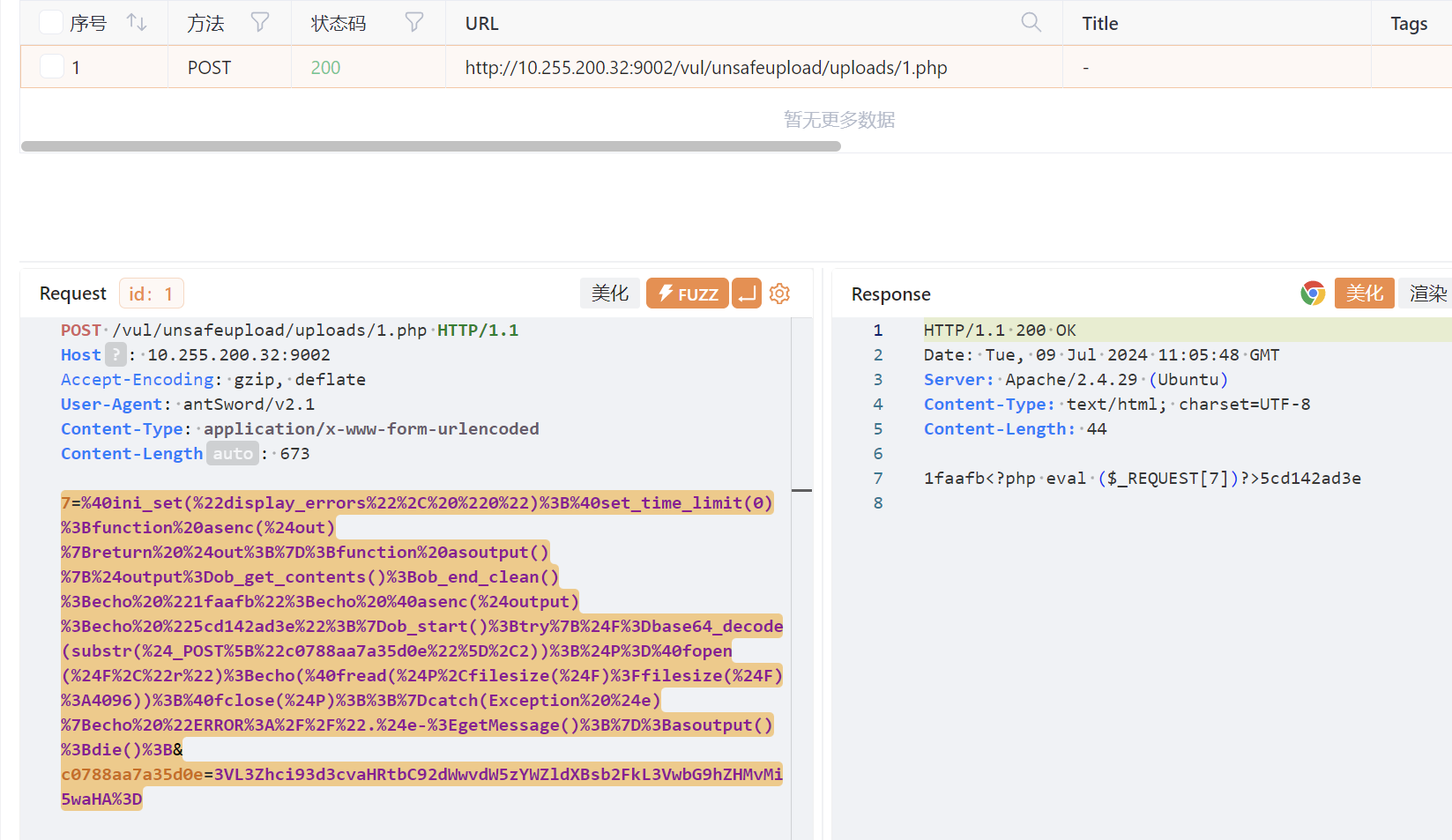Click the Request panel title
This screenshot has height=840, width=1452.
point(72,294)
